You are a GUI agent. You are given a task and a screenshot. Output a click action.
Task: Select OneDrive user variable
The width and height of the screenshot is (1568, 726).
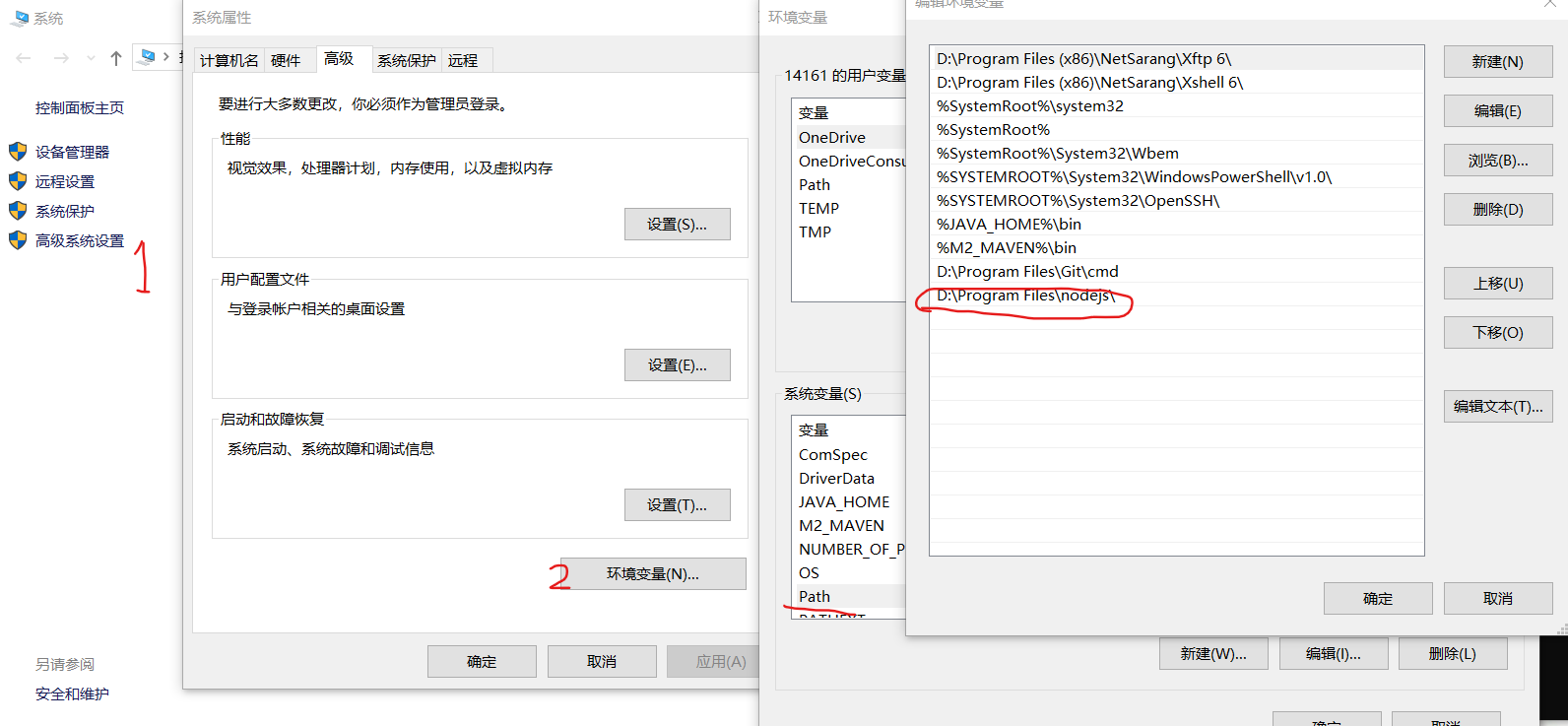tap(849, 137)
